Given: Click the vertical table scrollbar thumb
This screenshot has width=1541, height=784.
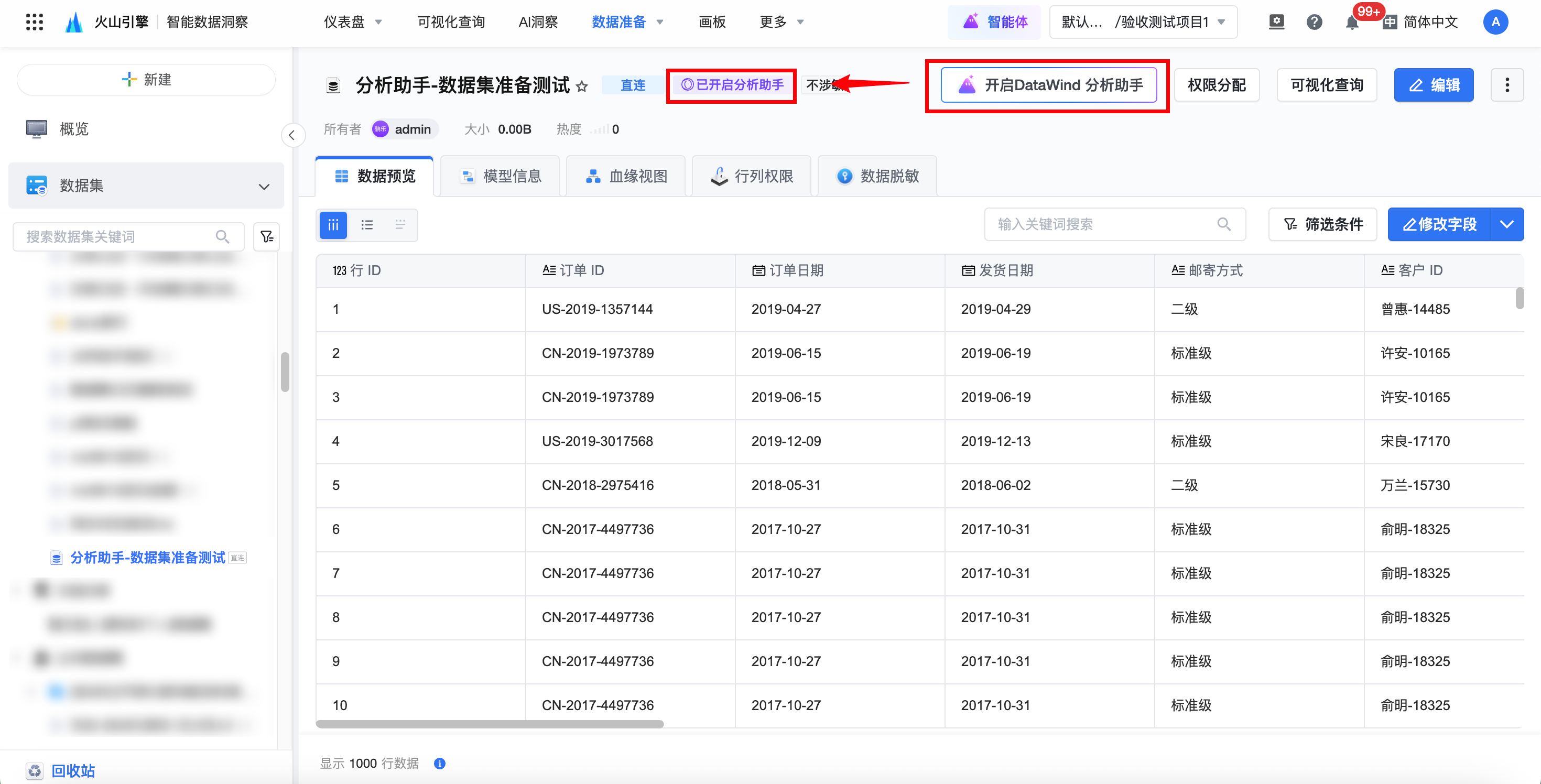Looking at the screenshot, I should tap(1520, 298).
